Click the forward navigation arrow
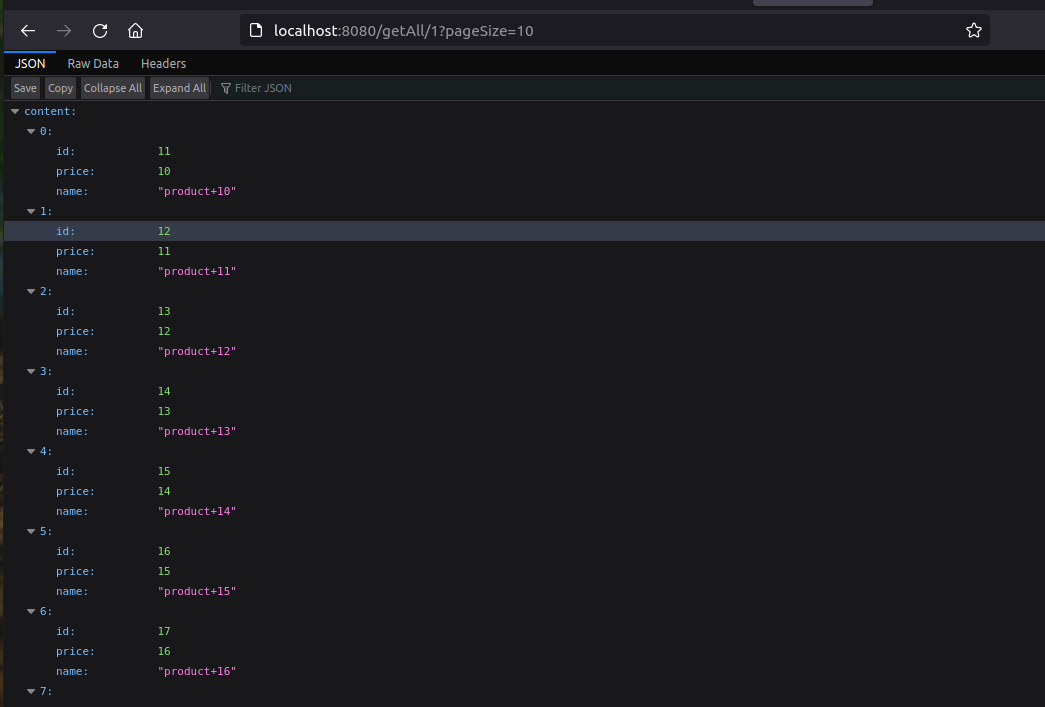This screenshot has width=1045, height=707. click(x=64, y=31)
